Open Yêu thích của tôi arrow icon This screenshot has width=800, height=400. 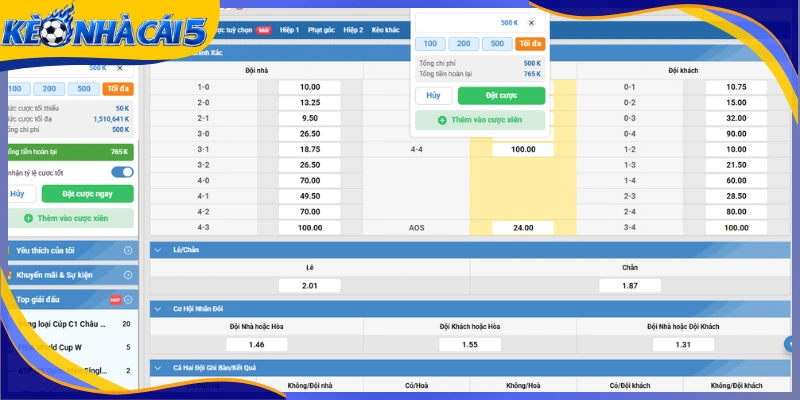(x=128, y=251)
